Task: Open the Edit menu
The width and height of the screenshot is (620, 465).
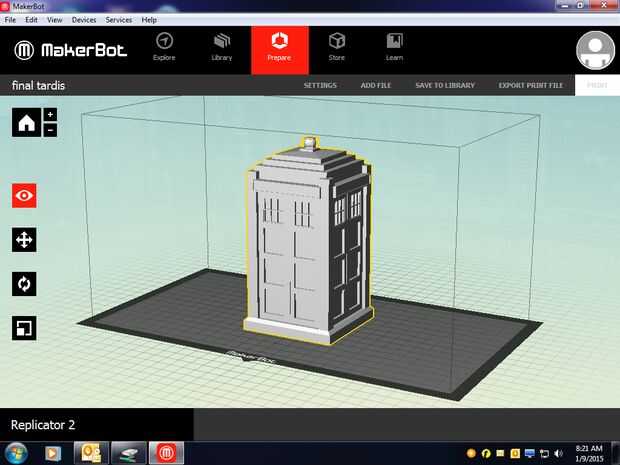Action: (31, 20)
